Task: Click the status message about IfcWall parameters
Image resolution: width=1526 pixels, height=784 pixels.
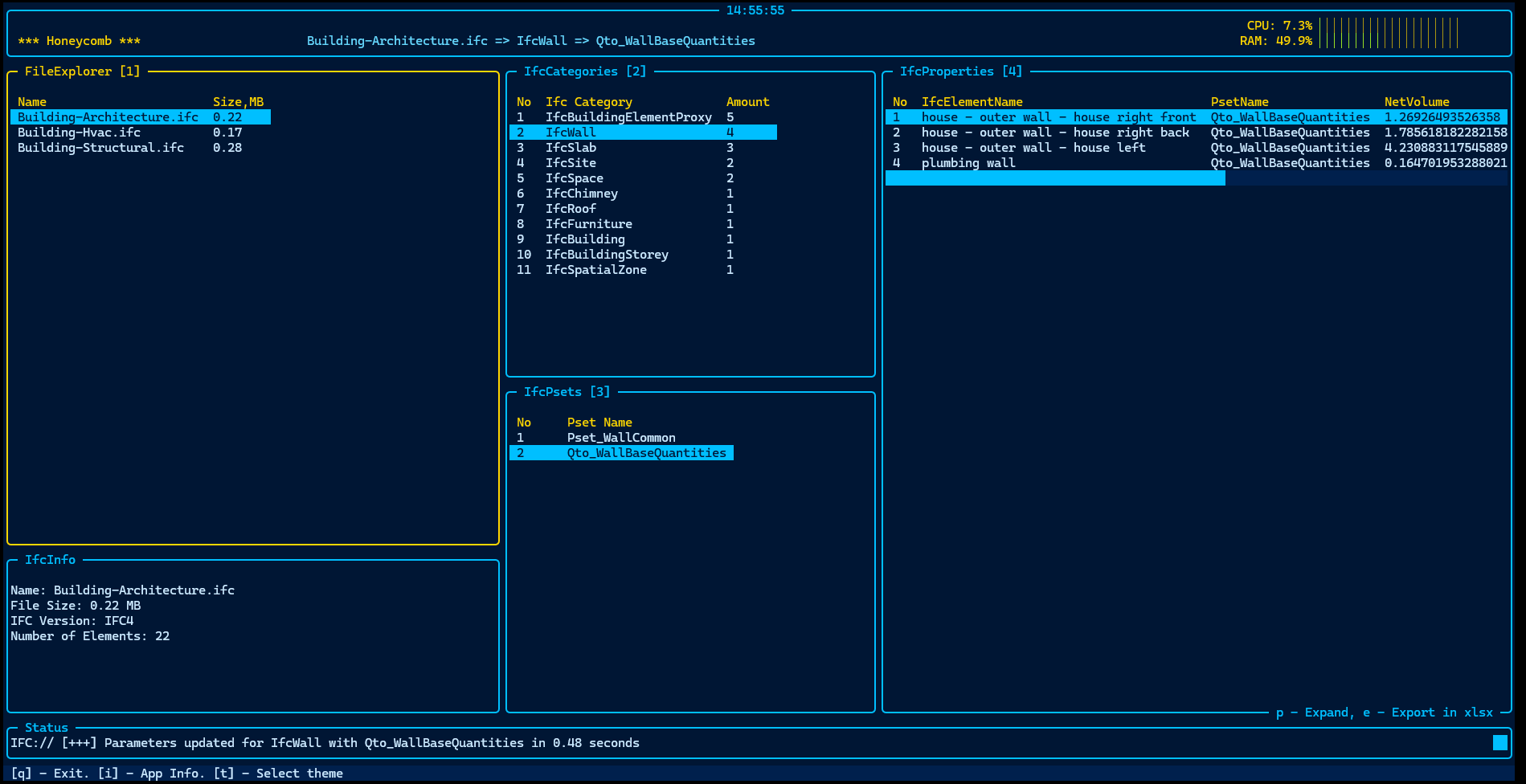Action: pyautogui.click(x=325, y=743)
